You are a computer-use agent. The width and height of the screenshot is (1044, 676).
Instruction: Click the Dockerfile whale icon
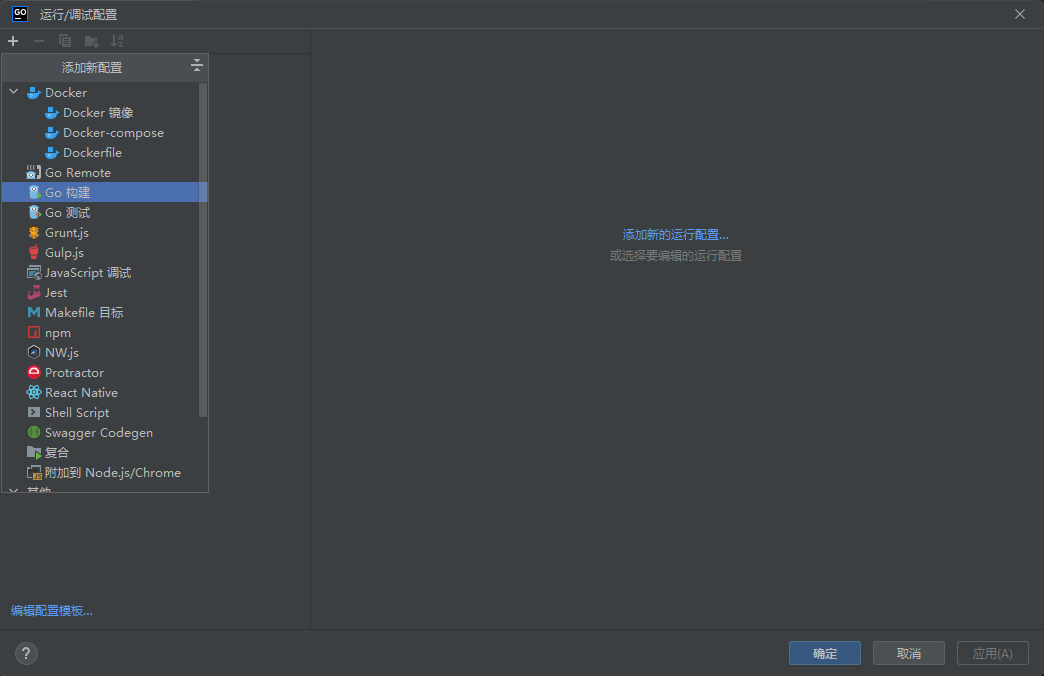click(x=51, y=153)
